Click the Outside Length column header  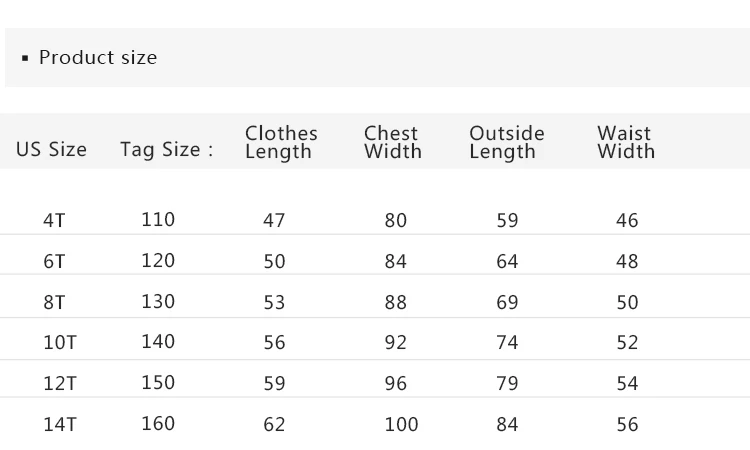point(507,142)
